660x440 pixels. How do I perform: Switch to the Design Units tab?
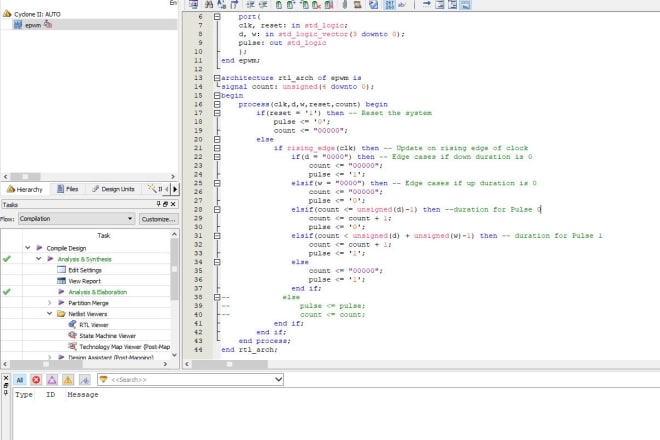coord(113,189)
